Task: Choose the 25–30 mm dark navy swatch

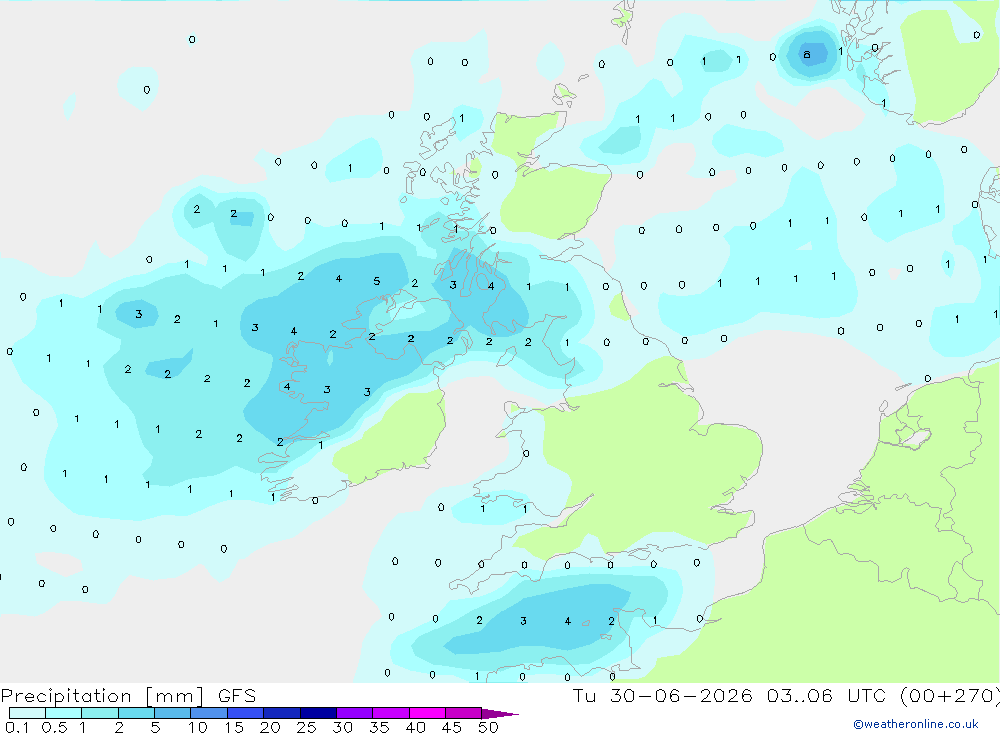Action: point(318,713)
